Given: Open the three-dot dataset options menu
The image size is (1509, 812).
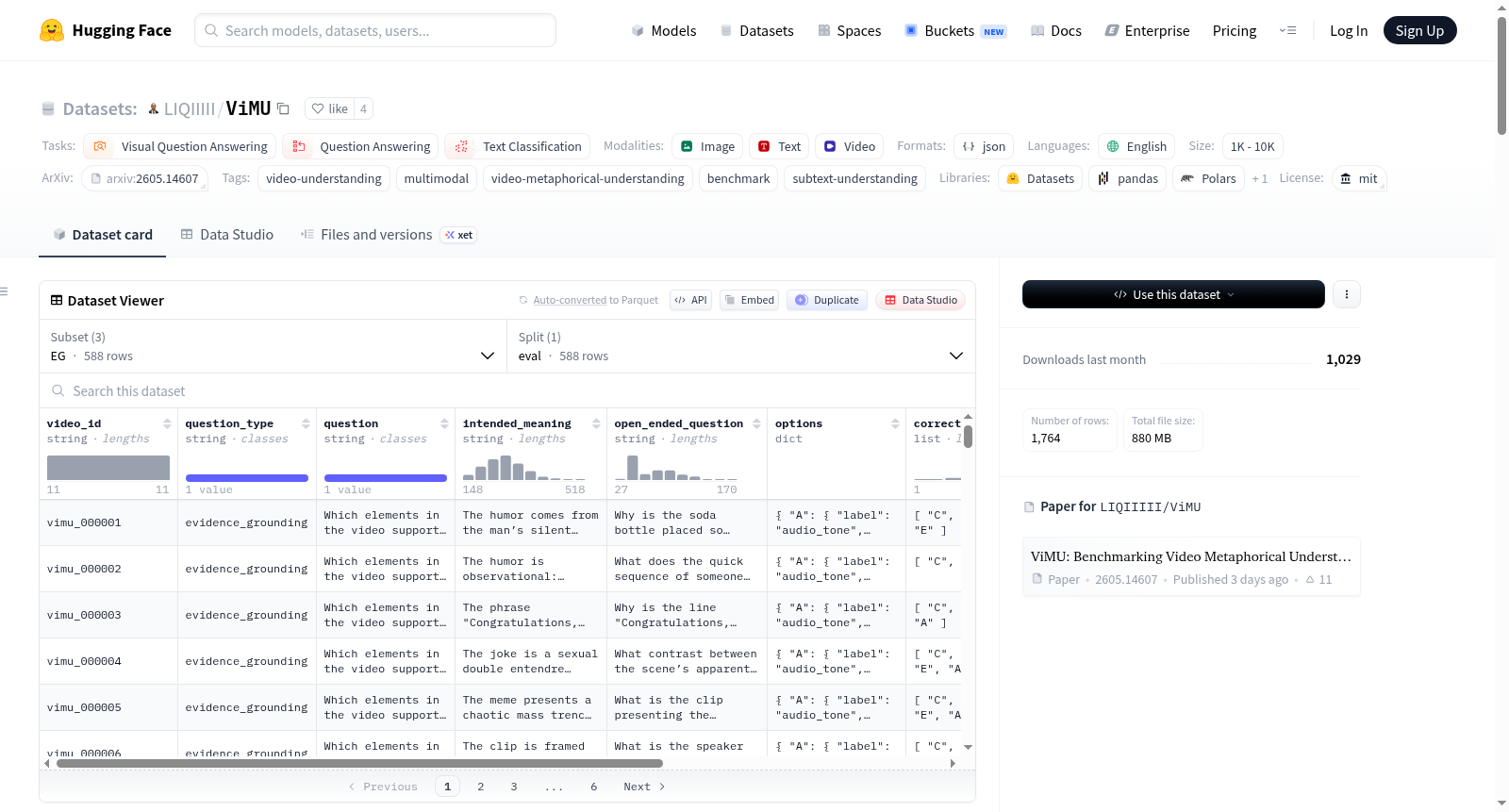Looking at the screenshot, I should point(1347,294).
